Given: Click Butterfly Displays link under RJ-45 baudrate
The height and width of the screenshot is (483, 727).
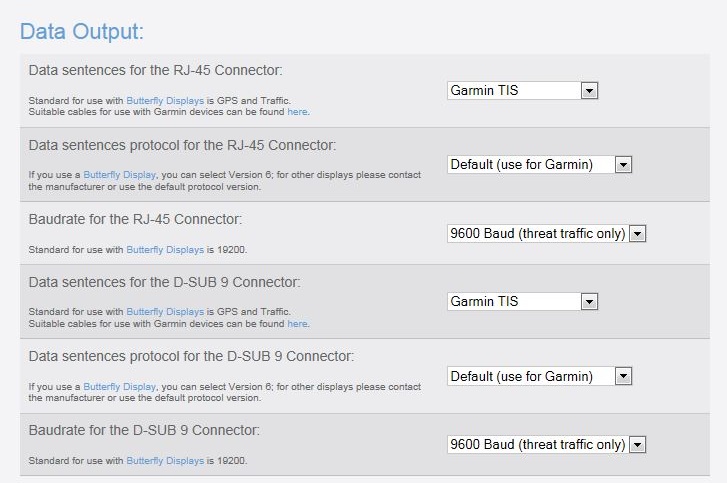Looking at the screenshot, I should click(165, 249).
